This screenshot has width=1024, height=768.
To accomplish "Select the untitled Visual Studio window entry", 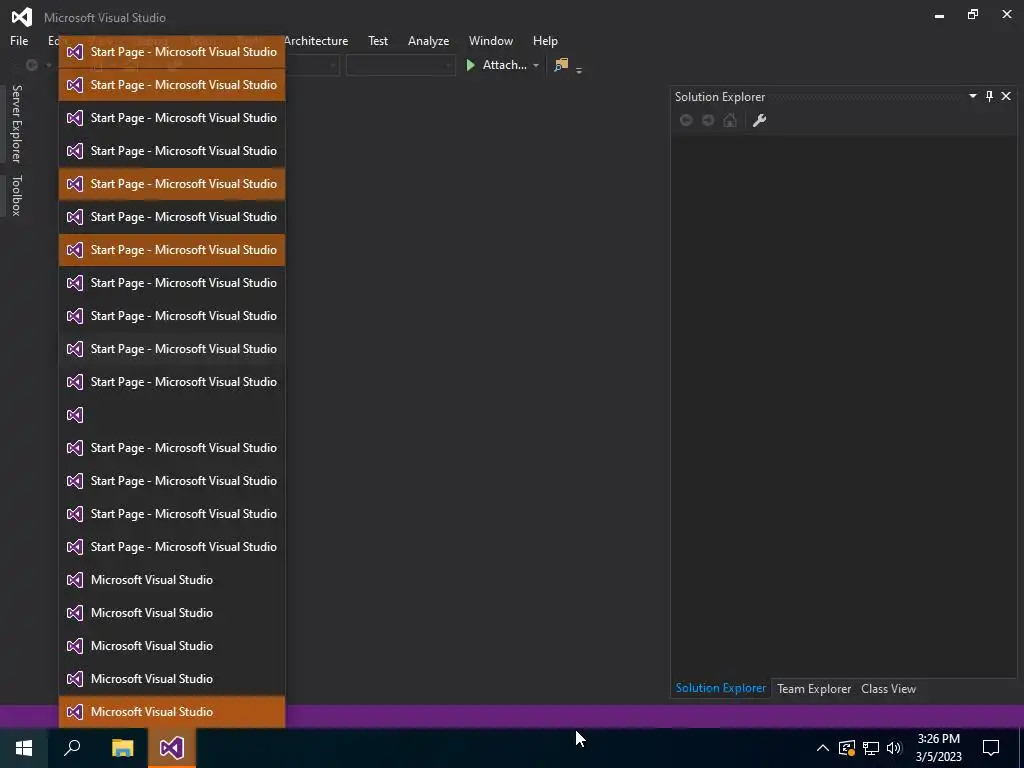I will [172, 415].
